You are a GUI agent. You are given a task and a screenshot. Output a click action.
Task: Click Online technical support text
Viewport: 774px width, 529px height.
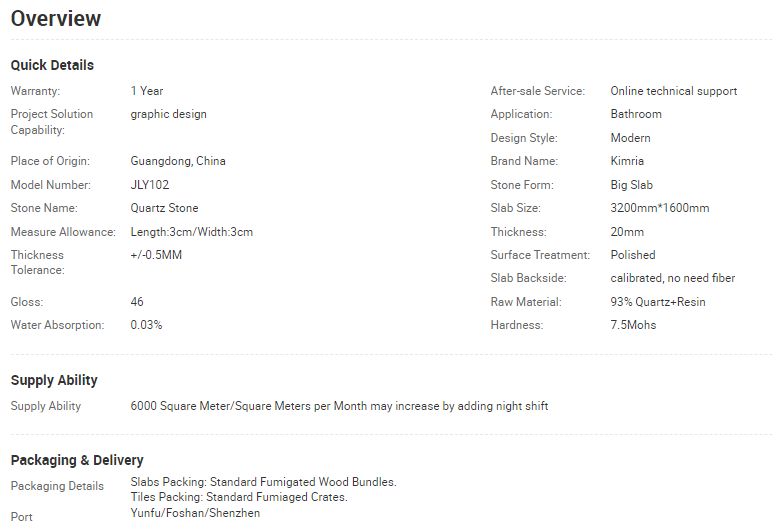[673, 91]
